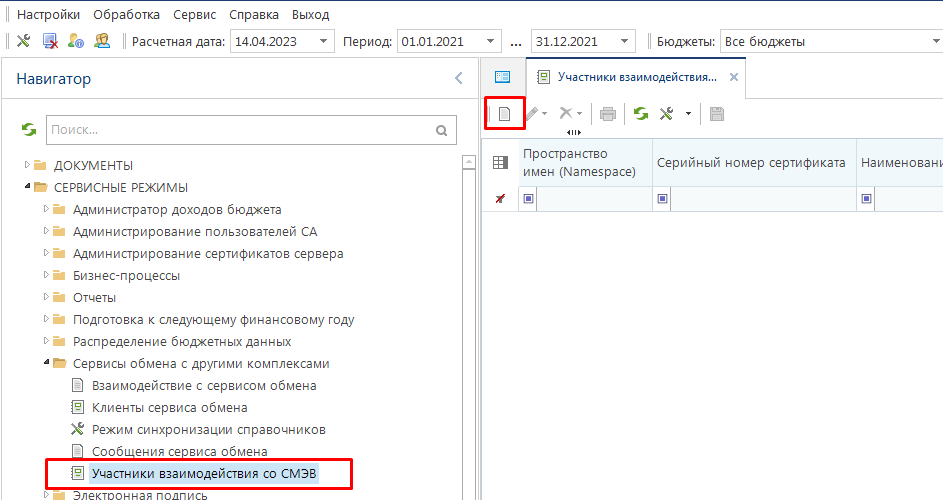Collapse the СЕРВИСНЫЕ РЕЖИМЫ tree node
The width and height of the screenshot is (943, 500).
[x=27, y=187]
